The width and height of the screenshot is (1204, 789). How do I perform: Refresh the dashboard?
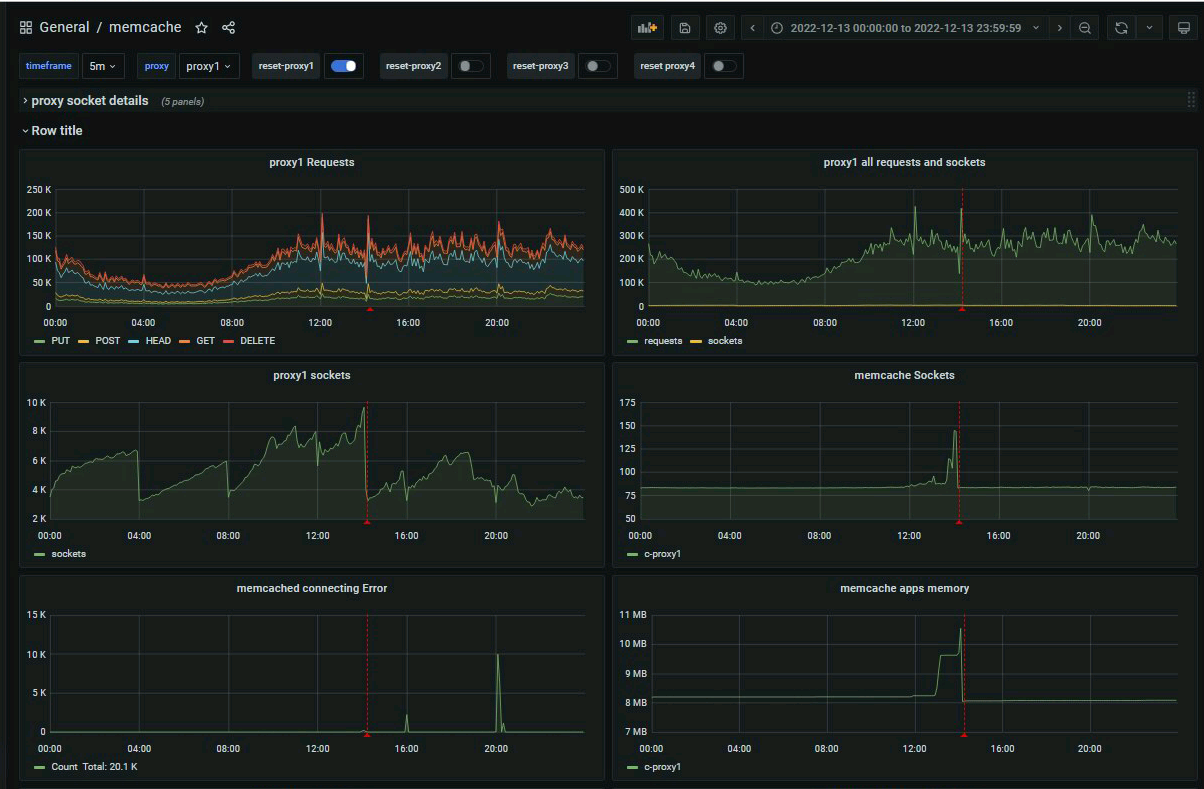[x=1121, y=28]
